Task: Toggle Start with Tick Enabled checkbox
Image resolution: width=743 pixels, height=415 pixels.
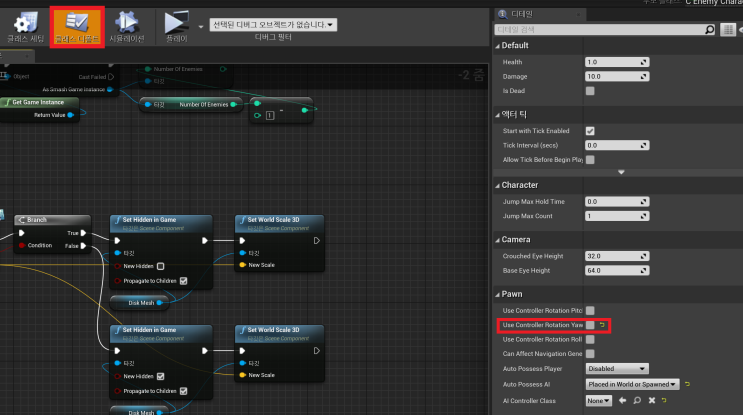Action: [x=590, y=131]
